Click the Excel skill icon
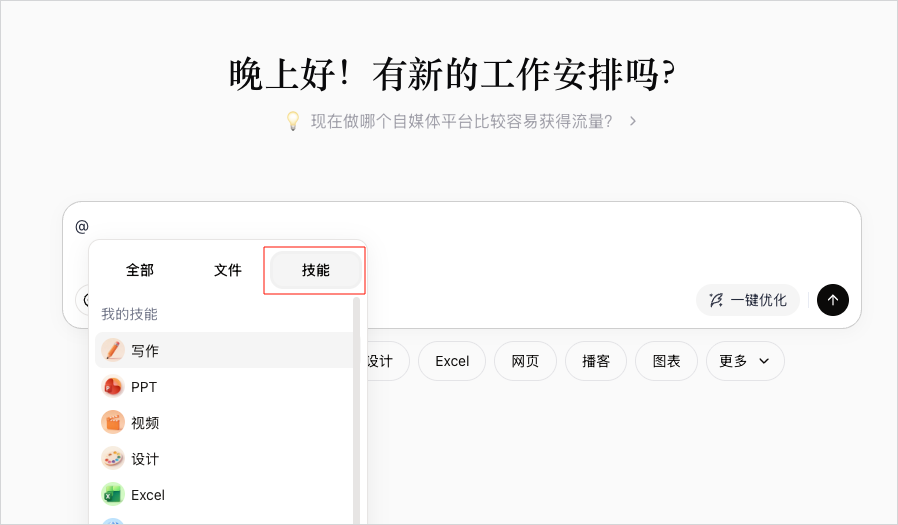Viewport: 898px width, 525px height. click(113, 495)
